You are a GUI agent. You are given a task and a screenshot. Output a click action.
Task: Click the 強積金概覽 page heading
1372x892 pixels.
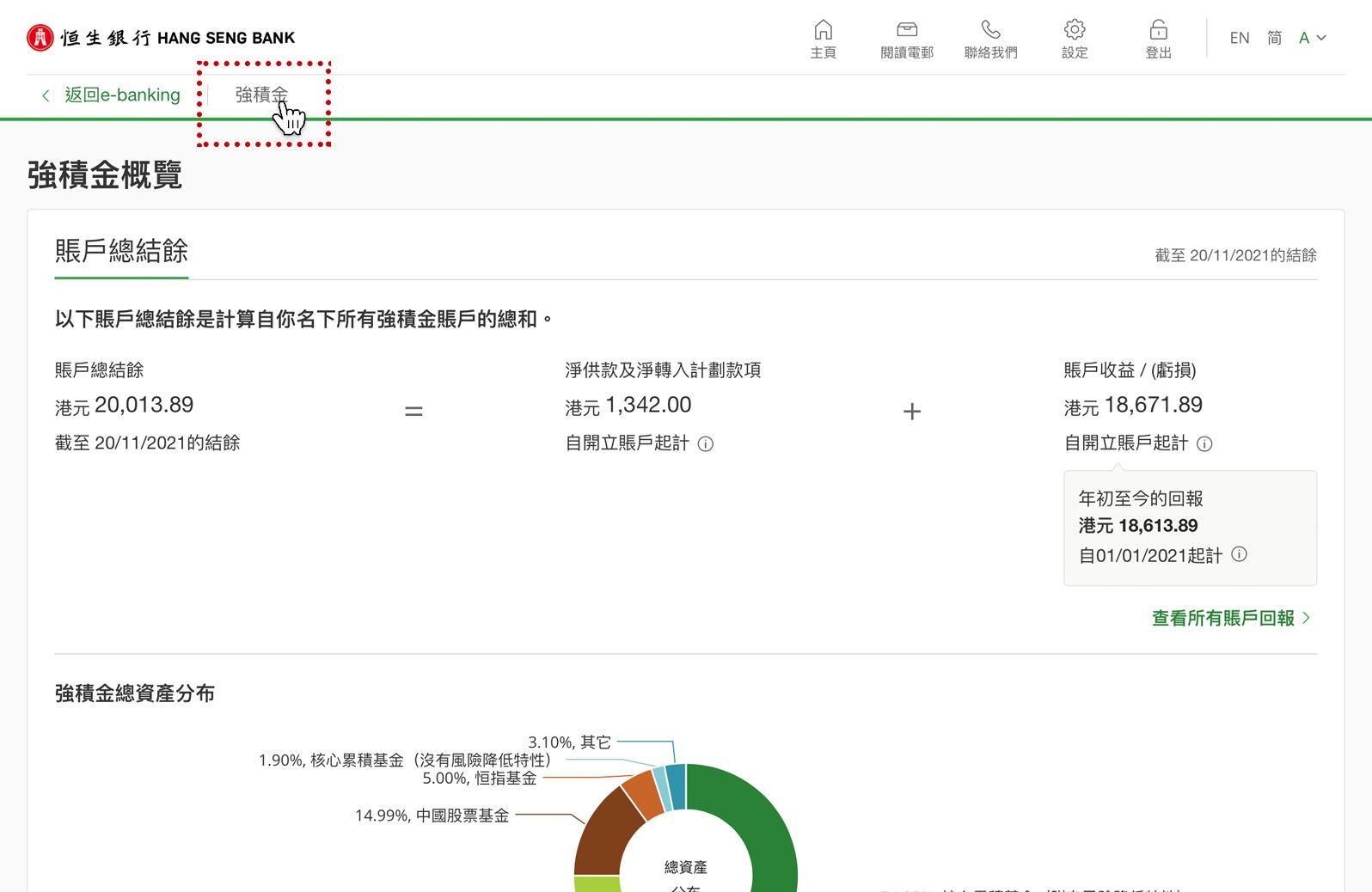pyautogui.click(x=105, y=175)
